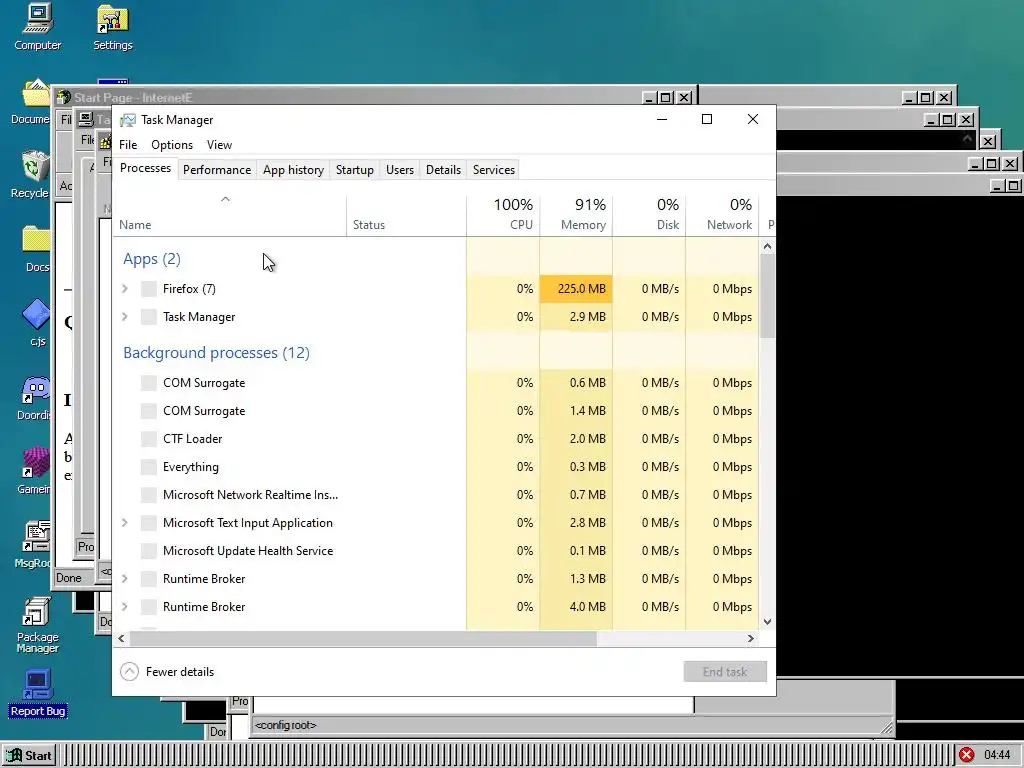This screenshot has width=1024, height=768.
Task: Click the horizontal scrollbar right arrow
Action: point(750,638)
